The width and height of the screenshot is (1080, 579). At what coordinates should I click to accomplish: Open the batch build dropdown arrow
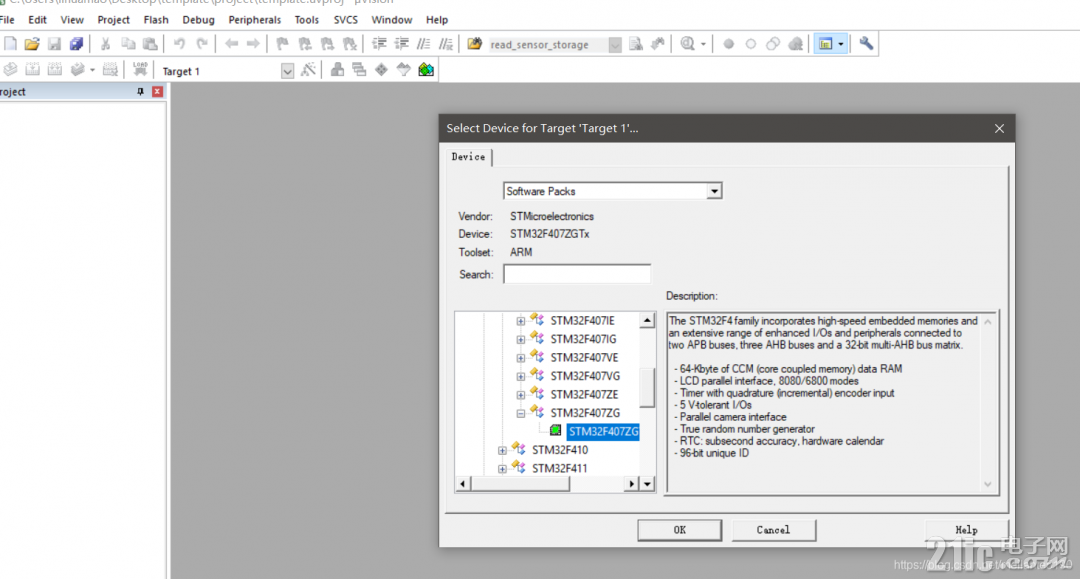coord(92,70)
